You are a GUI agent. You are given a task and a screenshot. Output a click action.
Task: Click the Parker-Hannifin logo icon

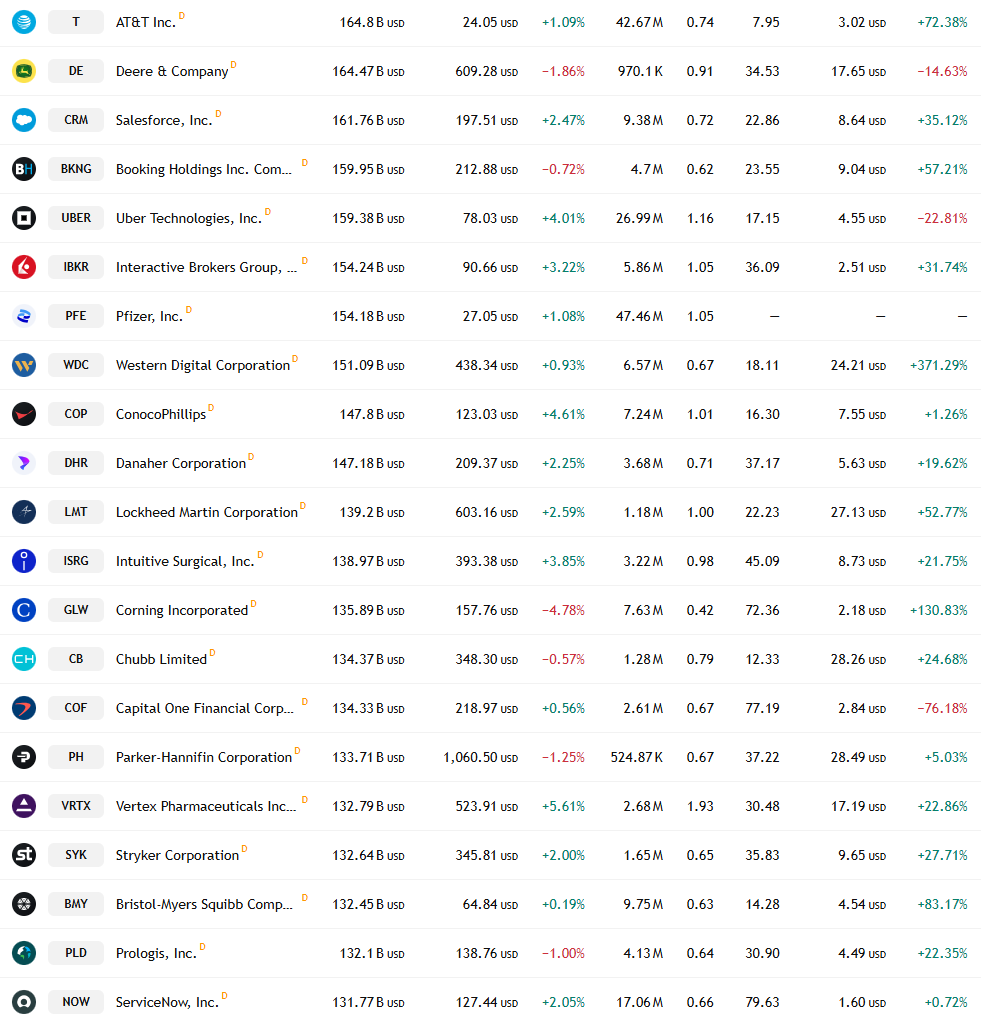[x=24, y=757]
